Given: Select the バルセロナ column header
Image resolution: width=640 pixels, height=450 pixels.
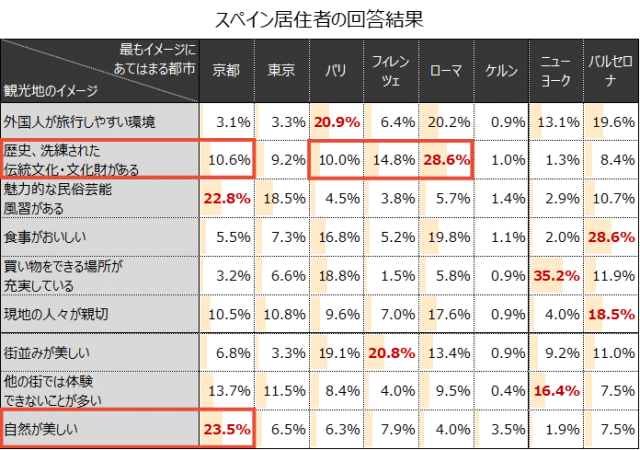Looking at the screenshot, I should pyautogui.click(x=609, y=70).
